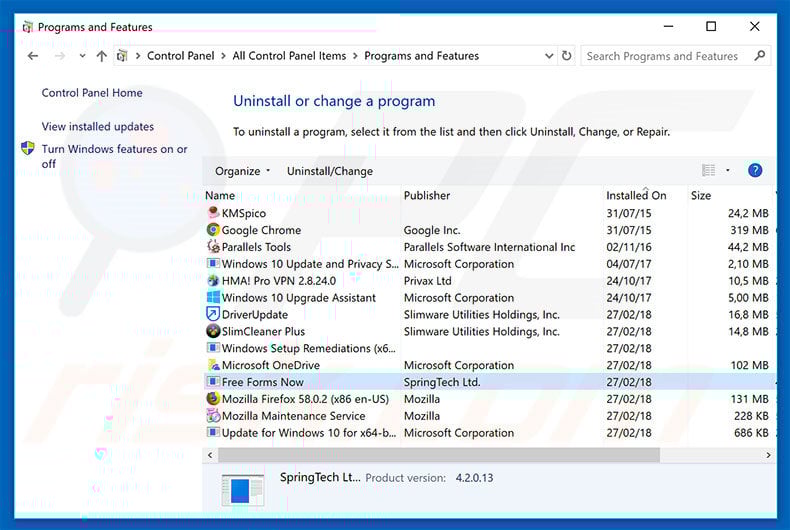Click the Mozilla Firefox icon
Viewport: 790px width, 530px height.
click(x=213, y=399)
